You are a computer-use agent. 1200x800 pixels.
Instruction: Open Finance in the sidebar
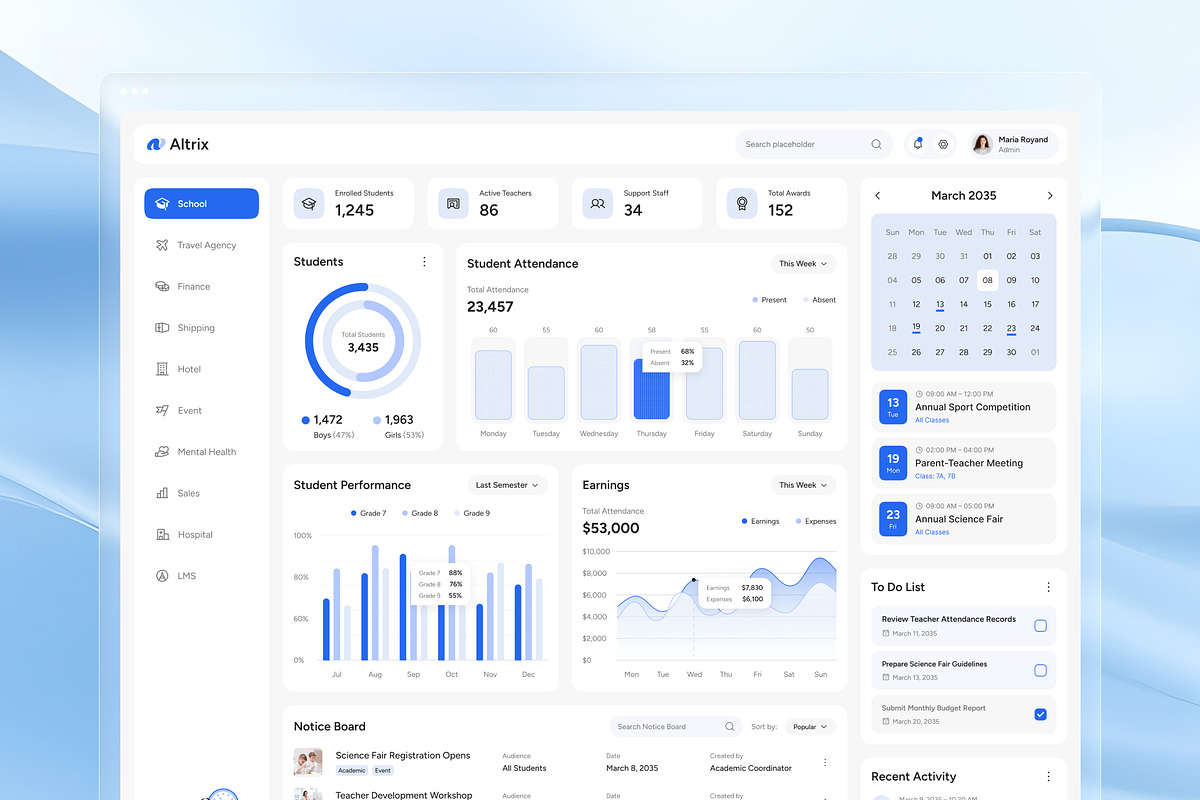201,286
